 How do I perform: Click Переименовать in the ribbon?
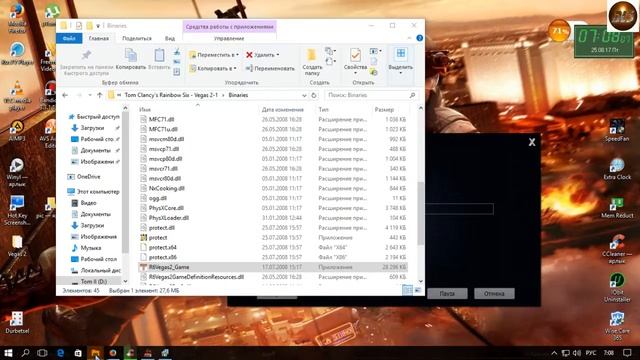point(270,68)
